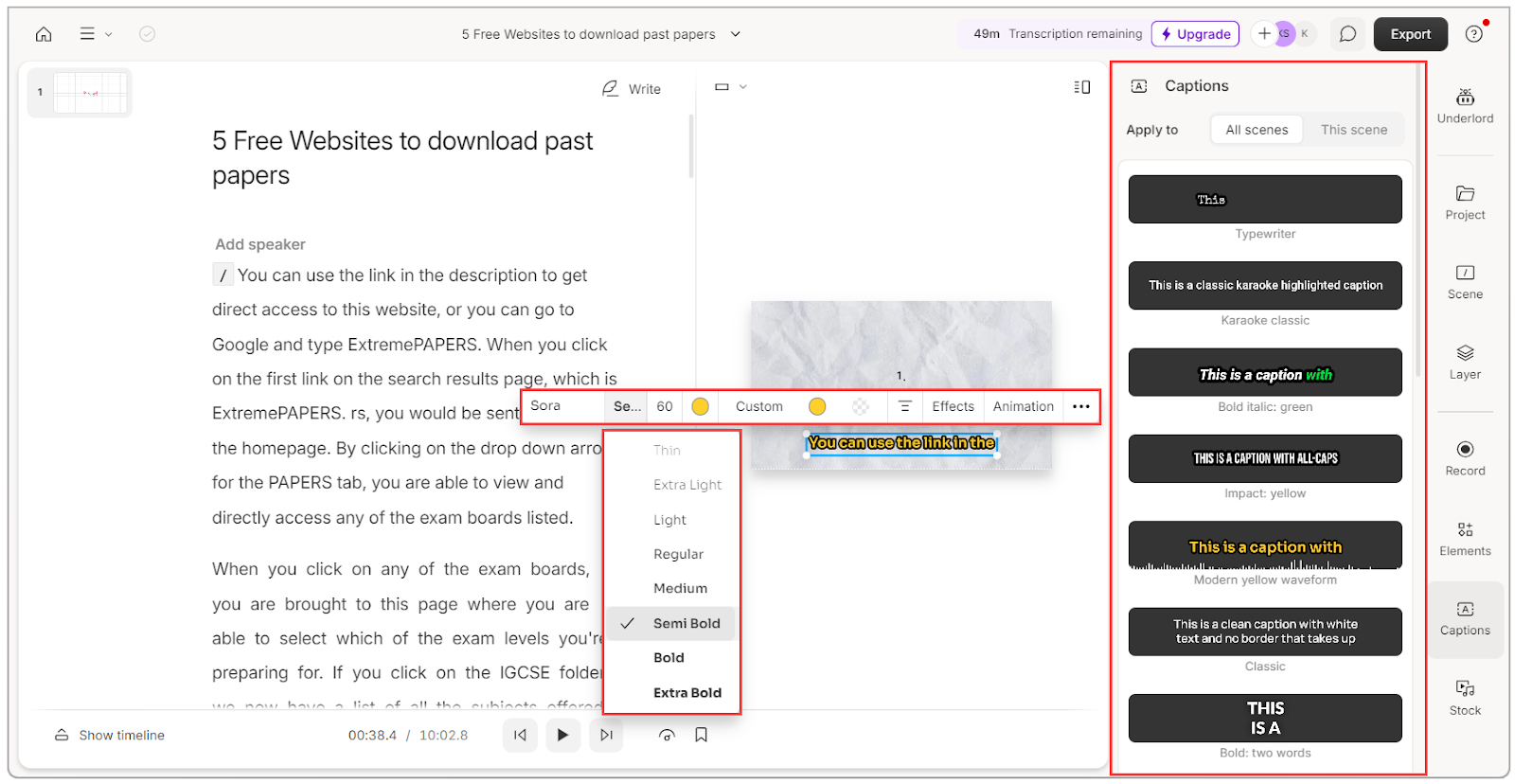Image resolution: width=1515 pixels, height=784 pixels.
Task: Choose Impact yellow caption style
Action: (1265, 458)
